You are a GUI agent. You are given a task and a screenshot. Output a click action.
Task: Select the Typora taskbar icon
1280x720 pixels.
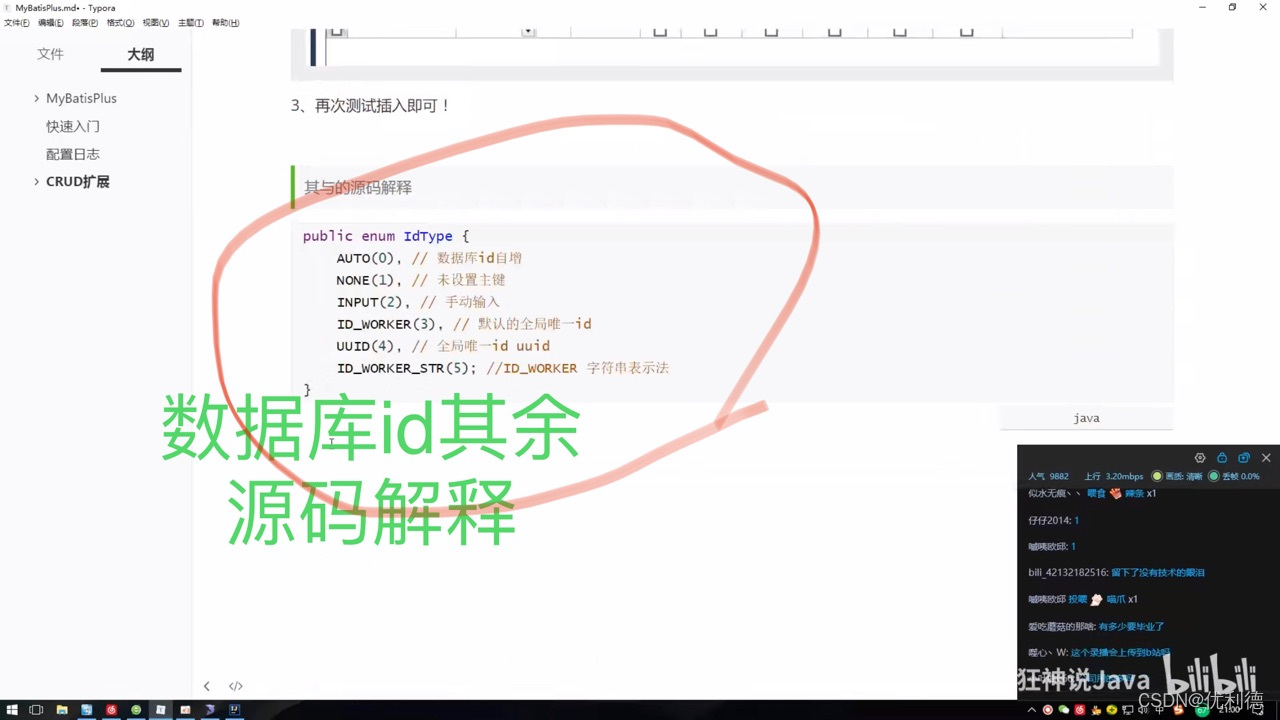160,710
